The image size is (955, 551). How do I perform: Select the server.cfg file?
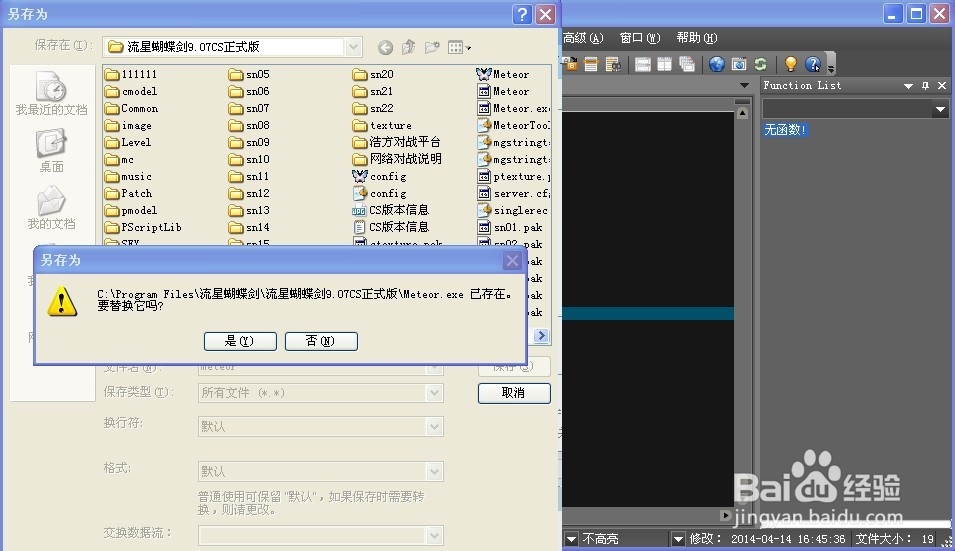[x=513, y=194]
